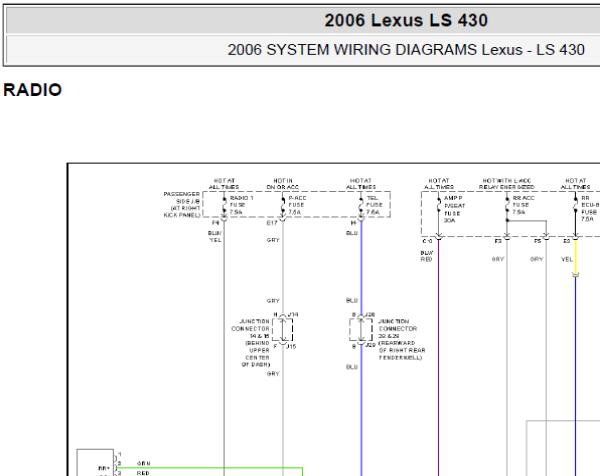Click the 'J15' connector label
Screen dimensions: 600x476
pyautogui.click(x=292, y=346)
